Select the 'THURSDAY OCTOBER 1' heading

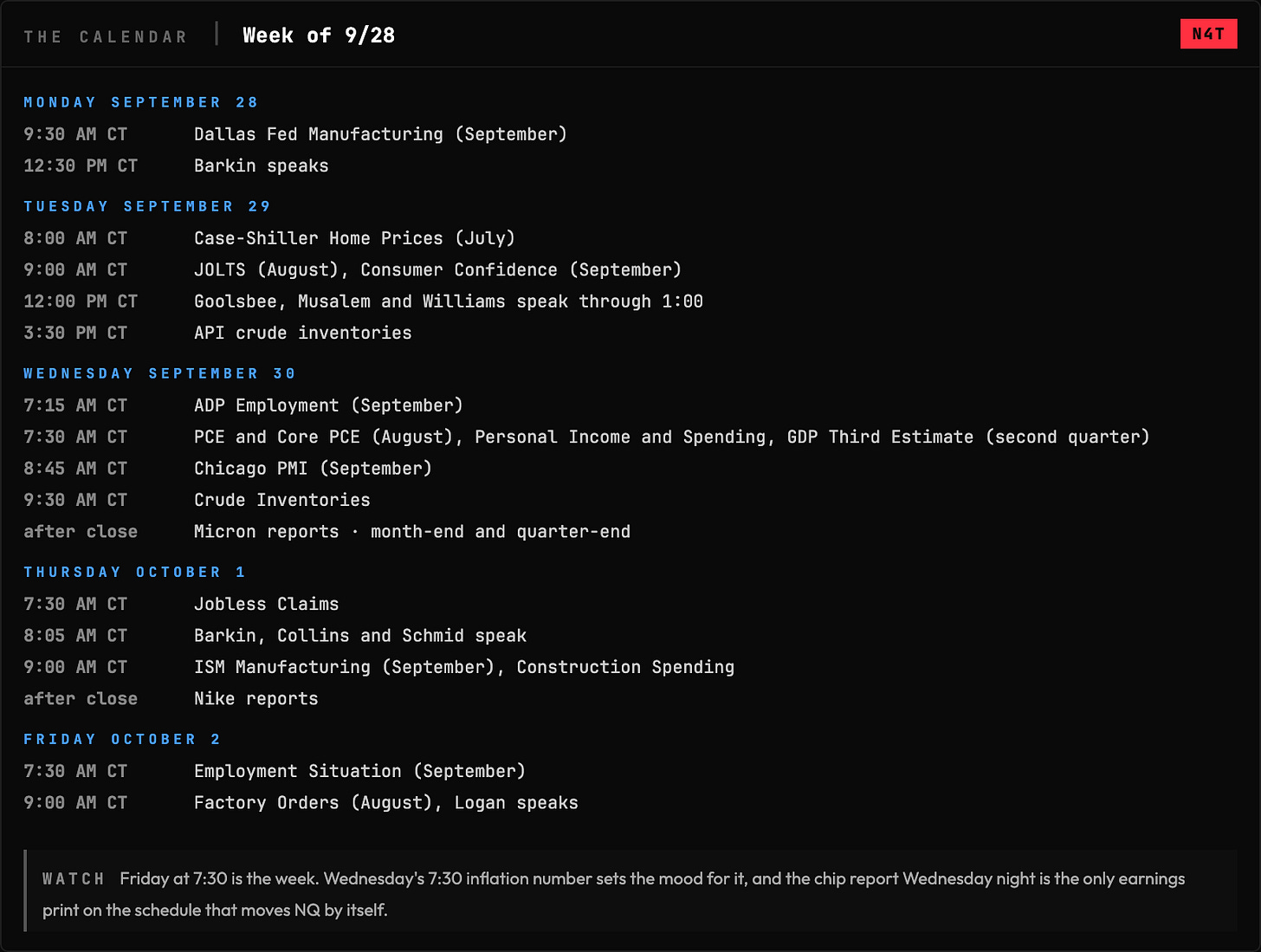135,572
